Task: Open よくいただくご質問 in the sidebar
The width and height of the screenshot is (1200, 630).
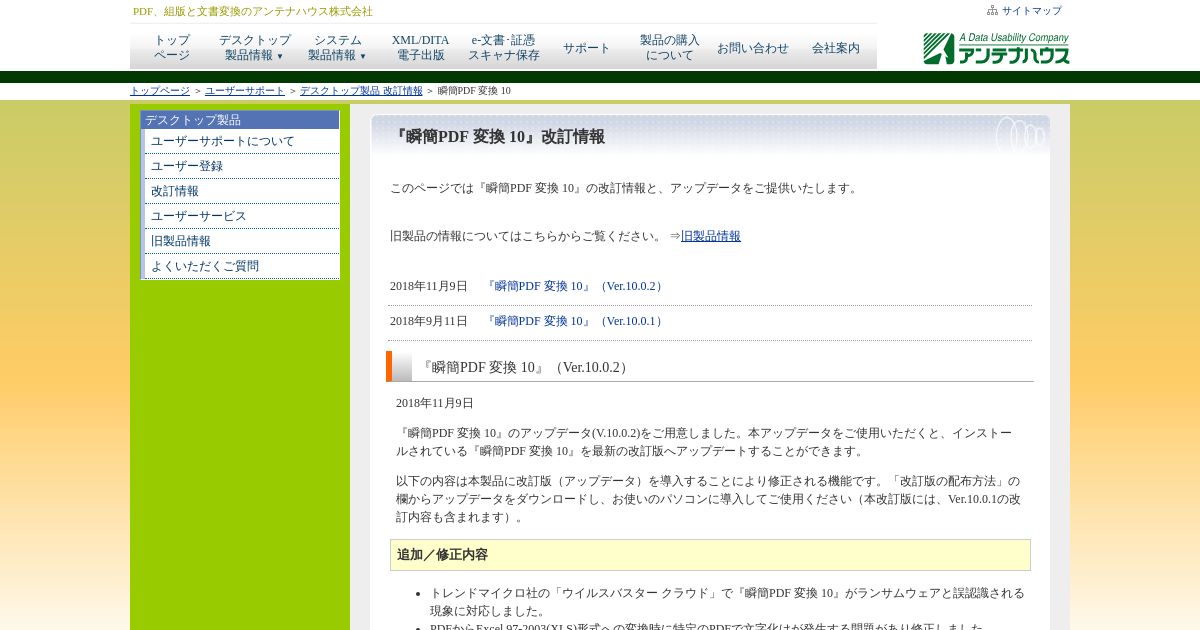Action: pyautogui.click(x=242, y=266)
